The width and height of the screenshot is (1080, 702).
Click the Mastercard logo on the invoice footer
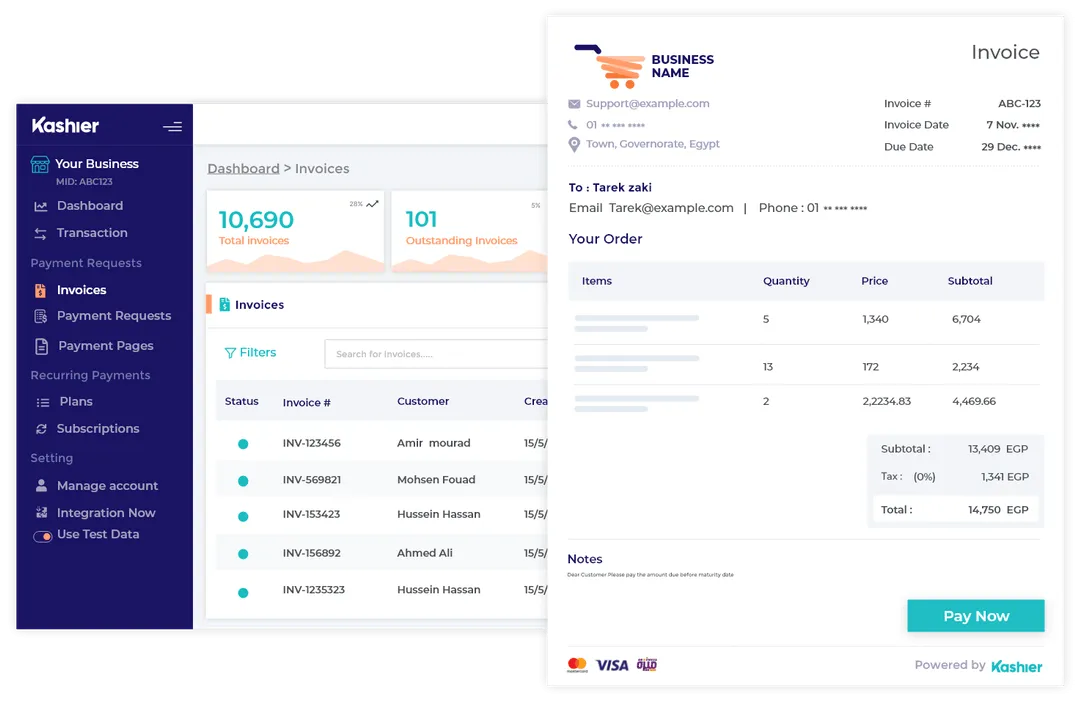coord(577,665)
